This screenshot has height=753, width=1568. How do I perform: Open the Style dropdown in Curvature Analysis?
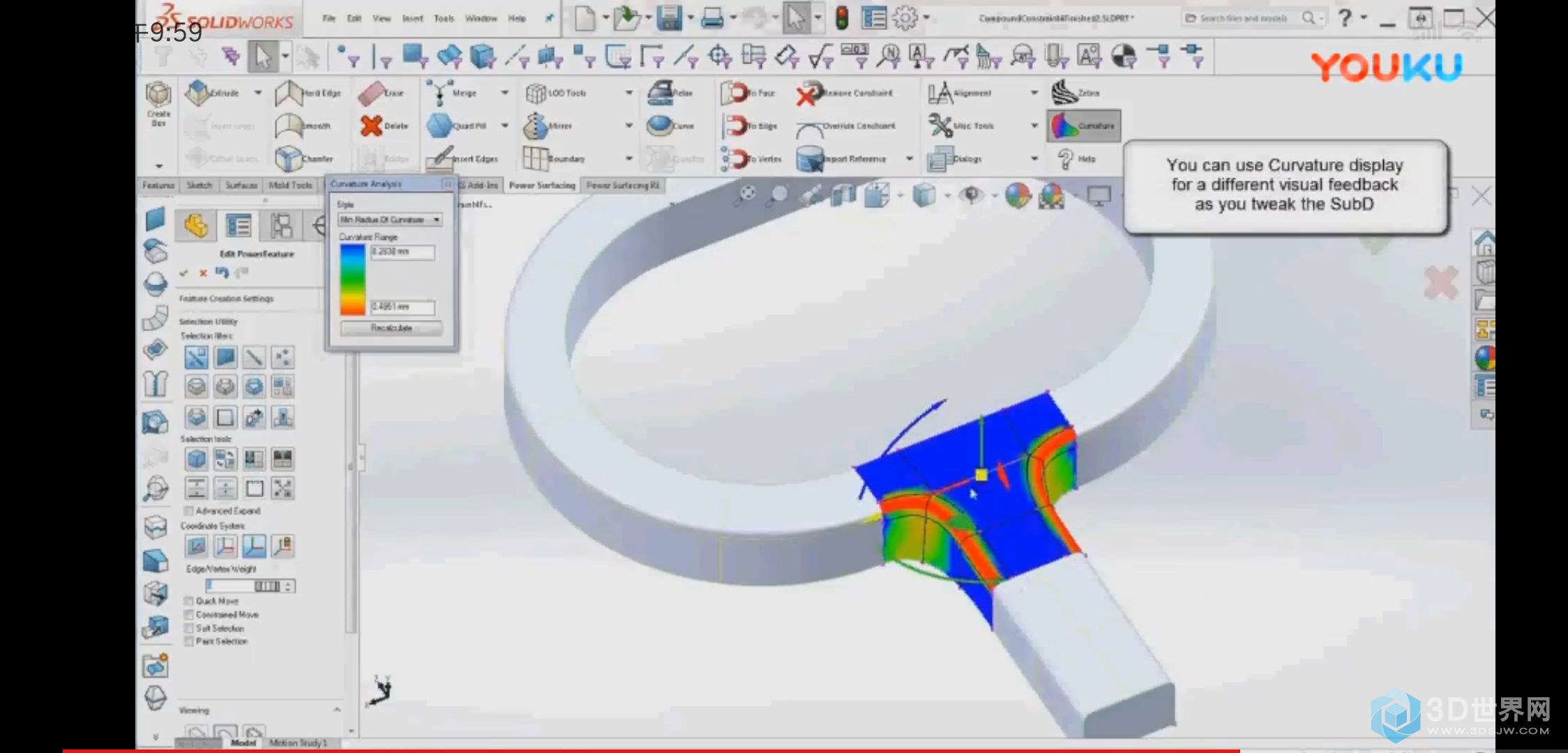390,220
